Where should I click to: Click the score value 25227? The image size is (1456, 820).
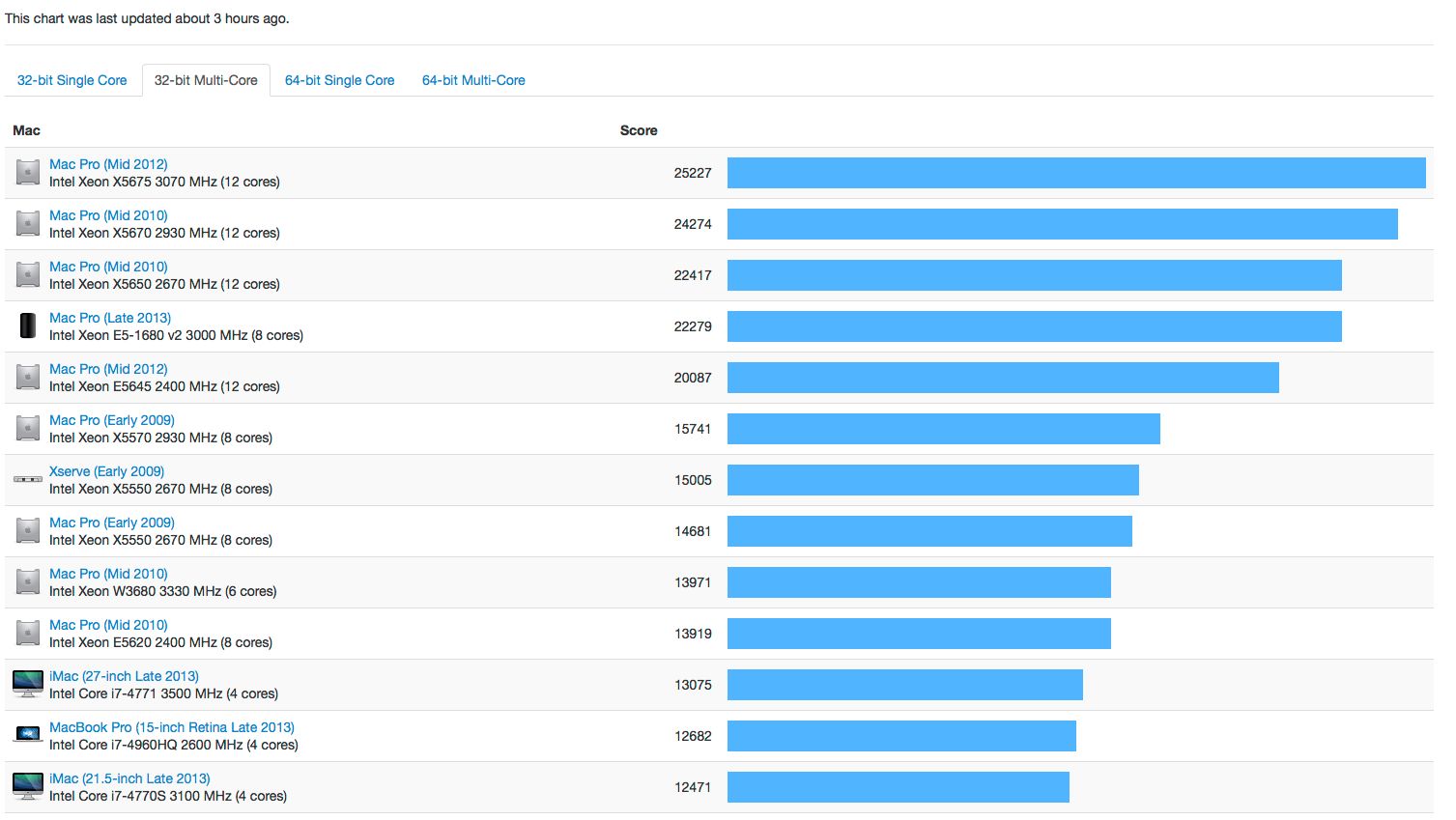pos(693,173)
